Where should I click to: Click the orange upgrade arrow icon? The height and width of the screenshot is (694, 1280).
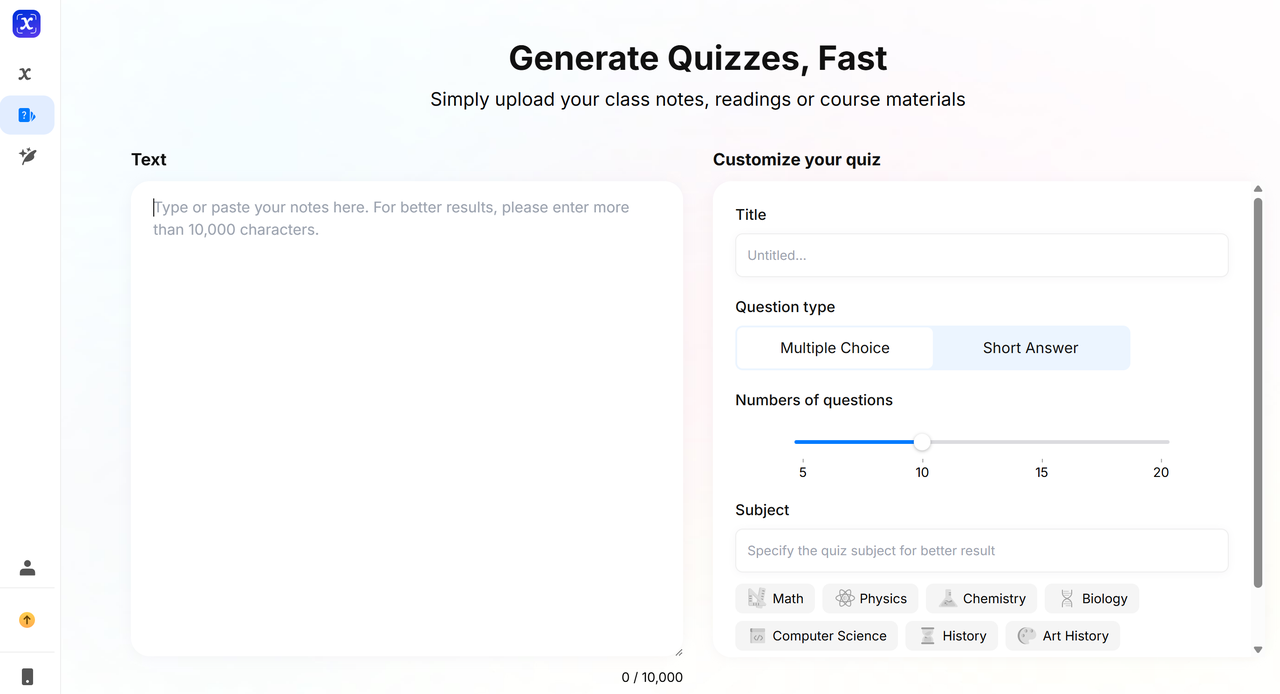(27, 620)
